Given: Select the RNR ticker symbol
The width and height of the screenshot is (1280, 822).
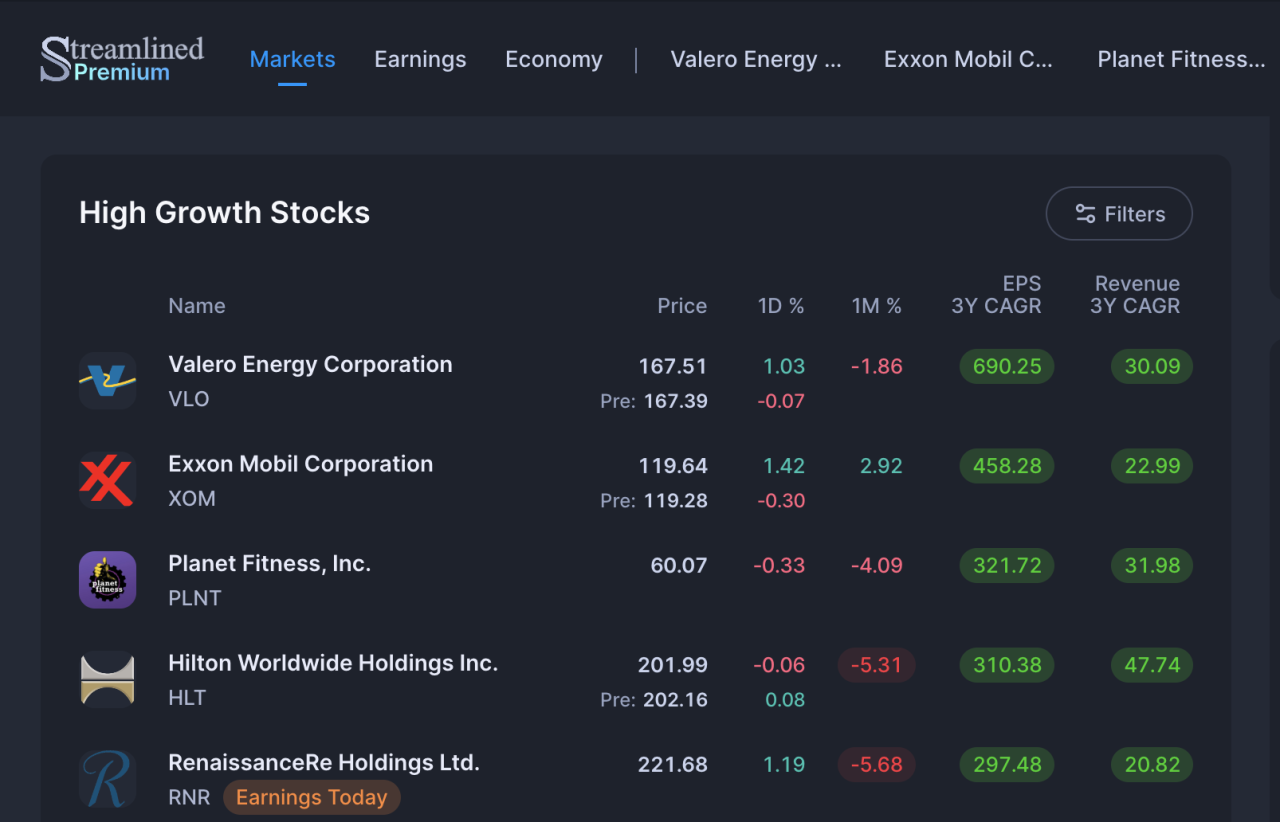Looking at the screenshot, I should 189,797.
